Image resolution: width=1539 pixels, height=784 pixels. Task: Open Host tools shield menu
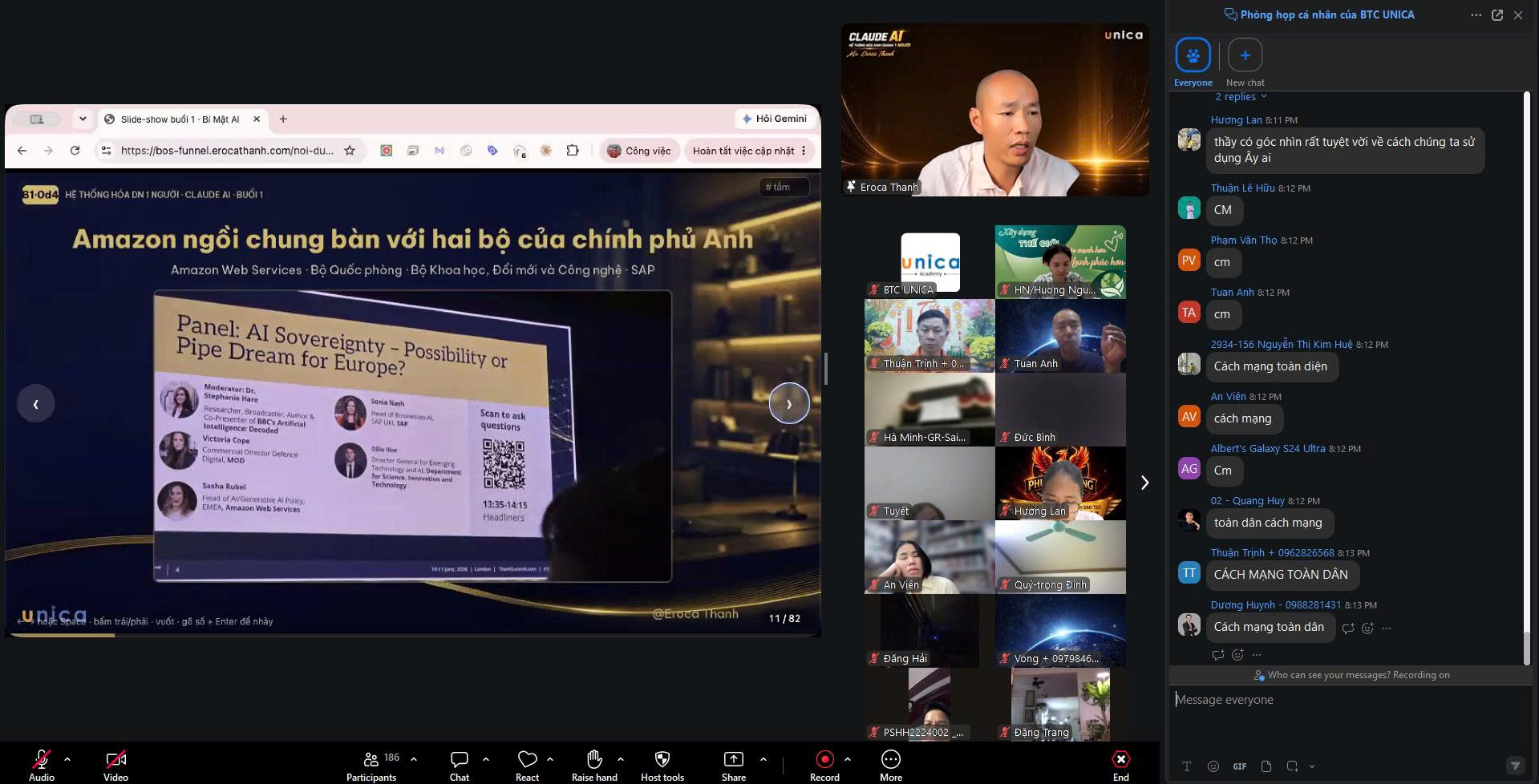(x=662, y=765)
